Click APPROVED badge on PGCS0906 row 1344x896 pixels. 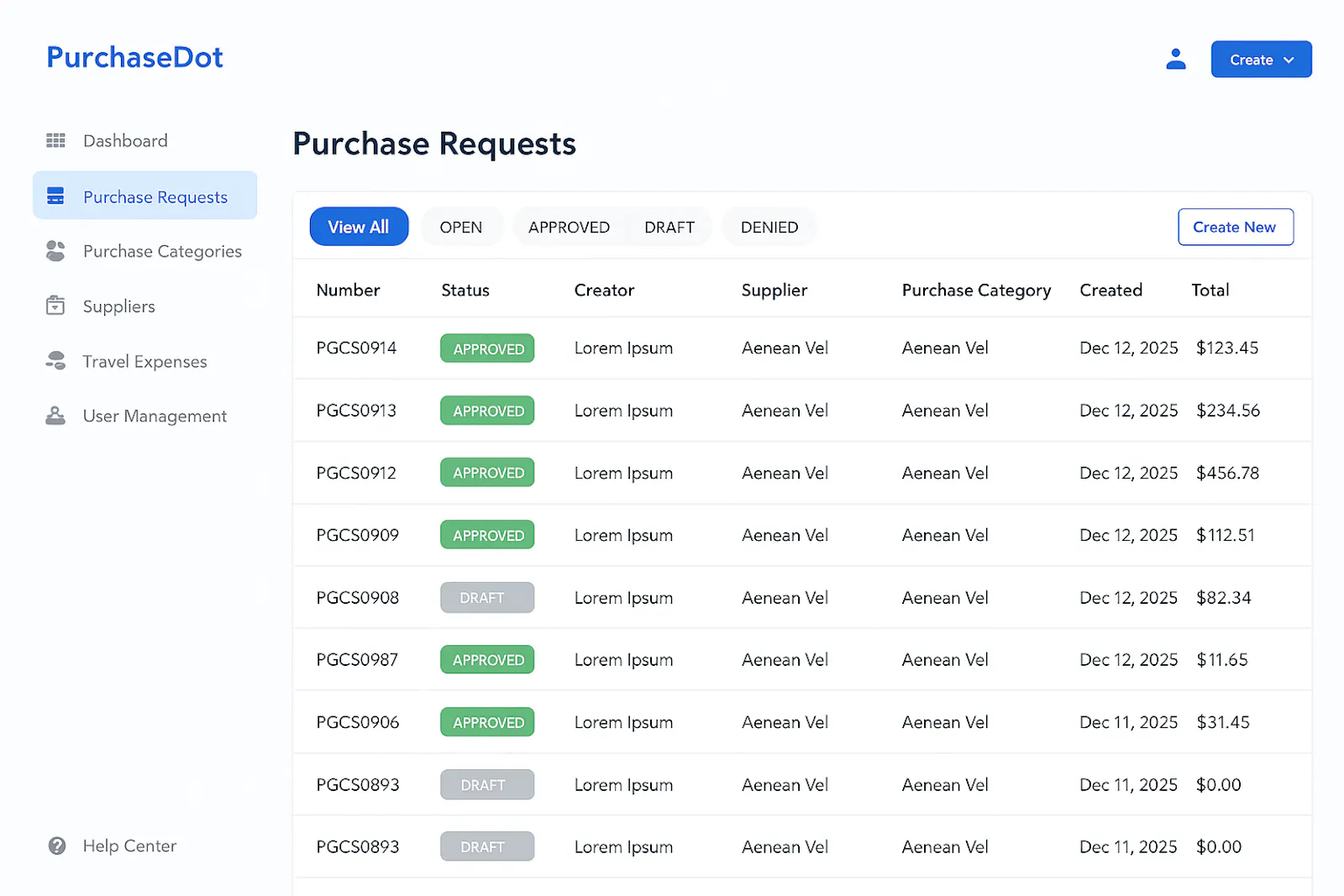487,722
